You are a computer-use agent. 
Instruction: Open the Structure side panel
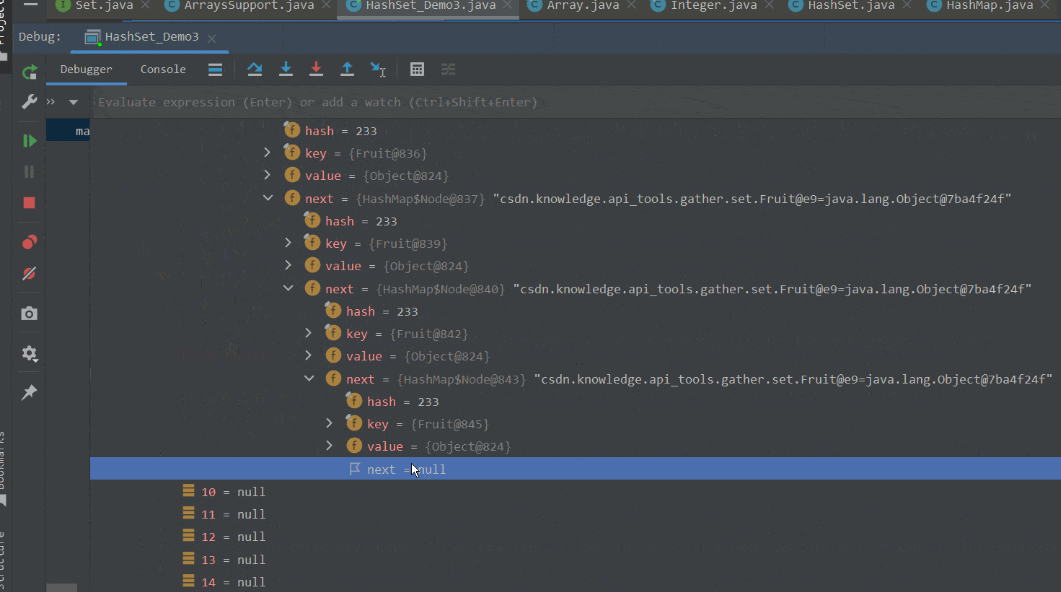tap(3, 560)
